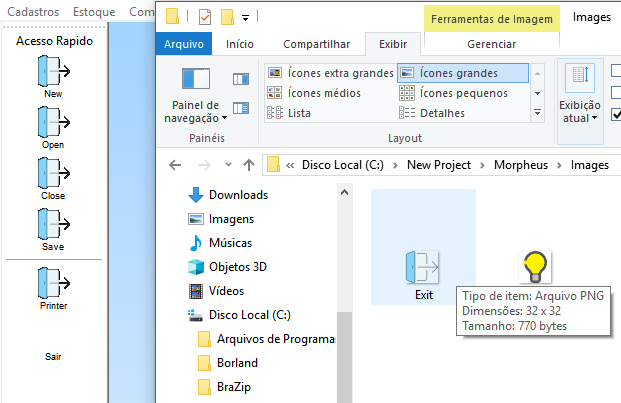621x403 pixels.
Task: Click Disco Local (C:) in address bar
Action: [343, 165]
